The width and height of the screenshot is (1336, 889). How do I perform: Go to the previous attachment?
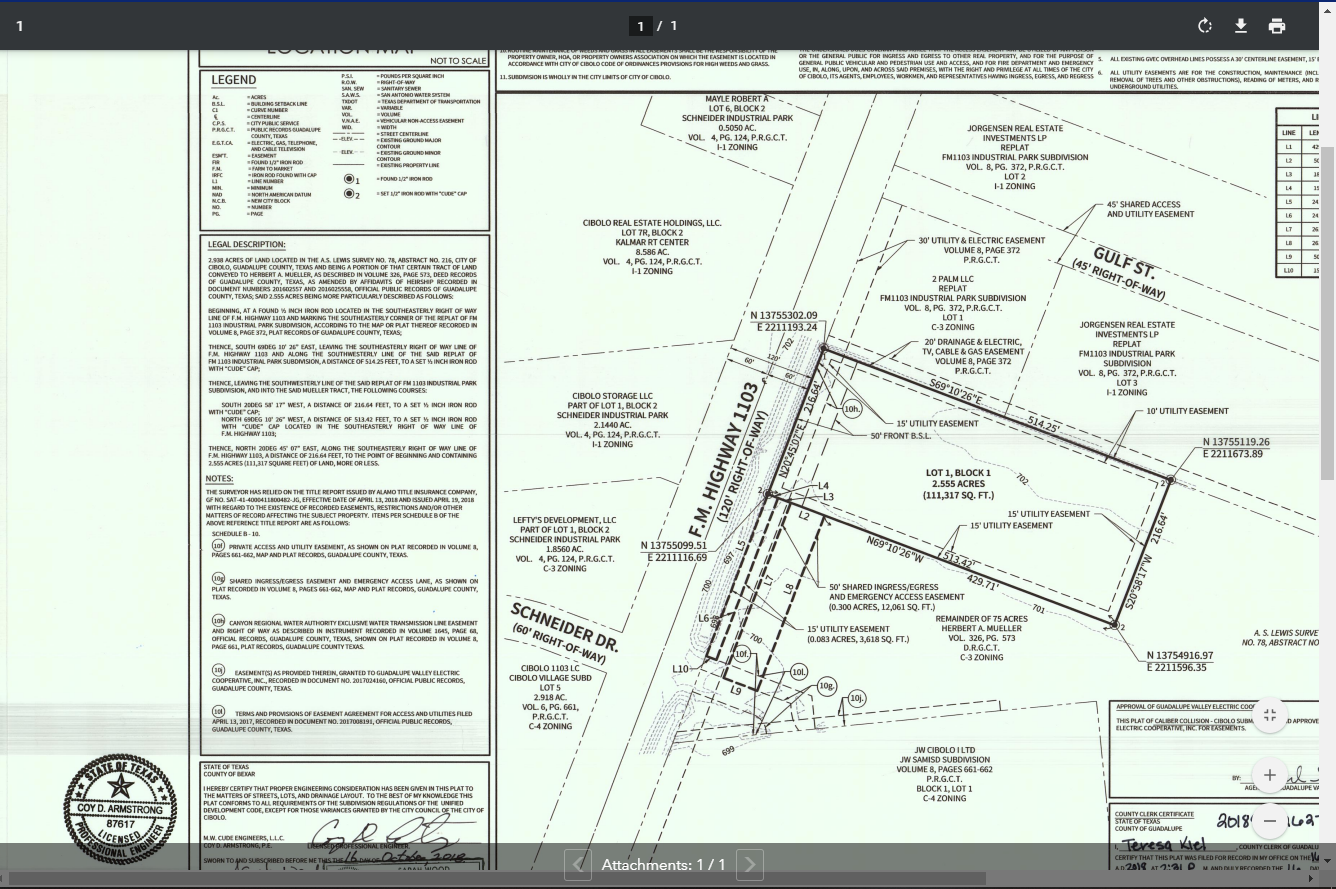point(578,865)
